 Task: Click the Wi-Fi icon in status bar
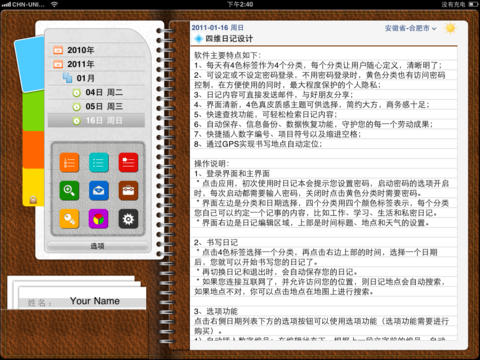(x=54, y=4)
